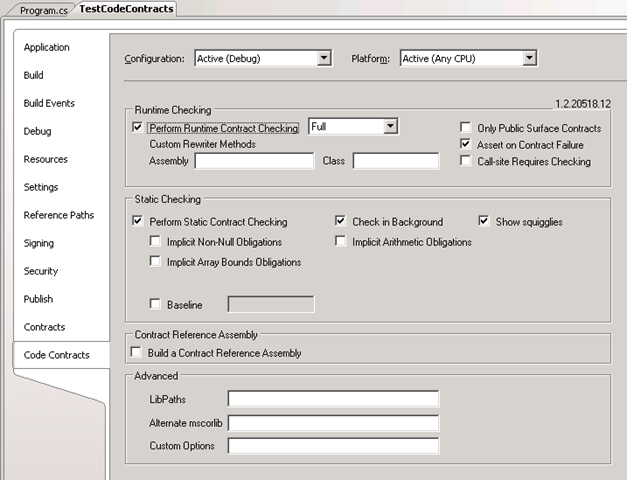This screenshot has width=627, height=480.
Task: Click the Contract Reference Assembly group title
Action: [x=196, y=335]
